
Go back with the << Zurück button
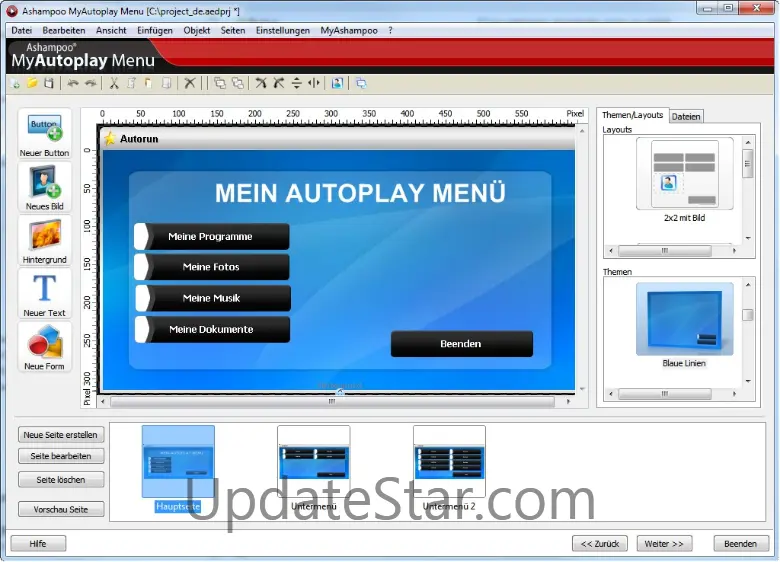600,544
